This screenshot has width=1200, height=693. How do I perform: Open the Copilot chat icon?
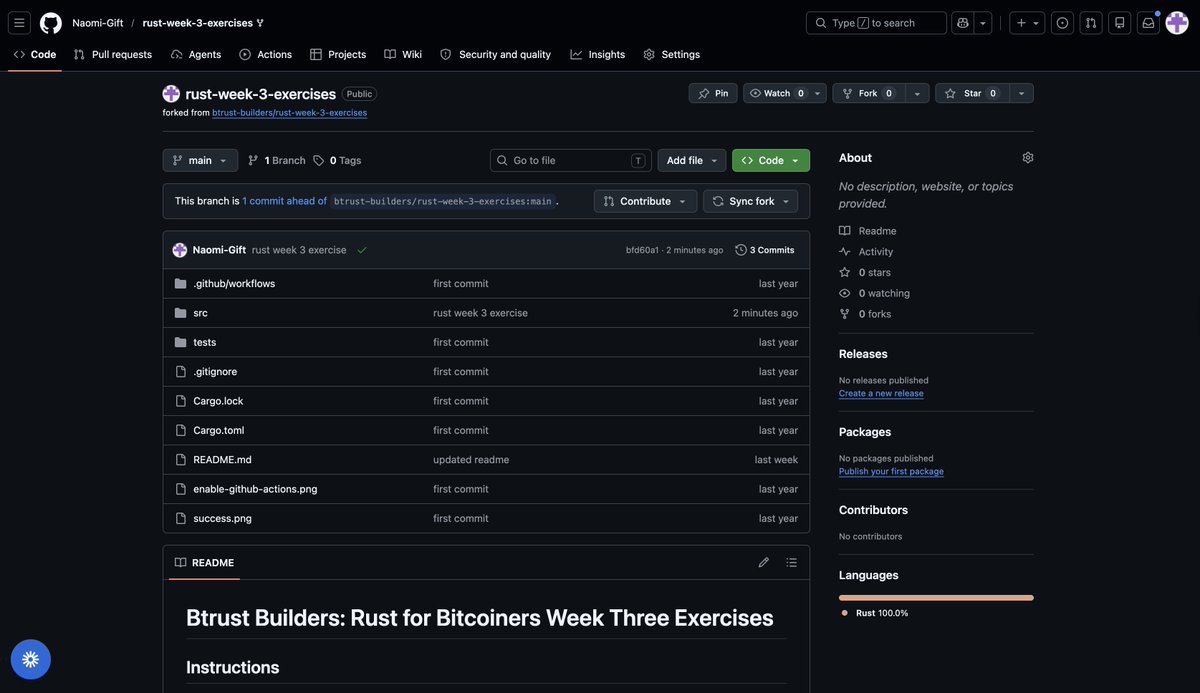point(963,23)
